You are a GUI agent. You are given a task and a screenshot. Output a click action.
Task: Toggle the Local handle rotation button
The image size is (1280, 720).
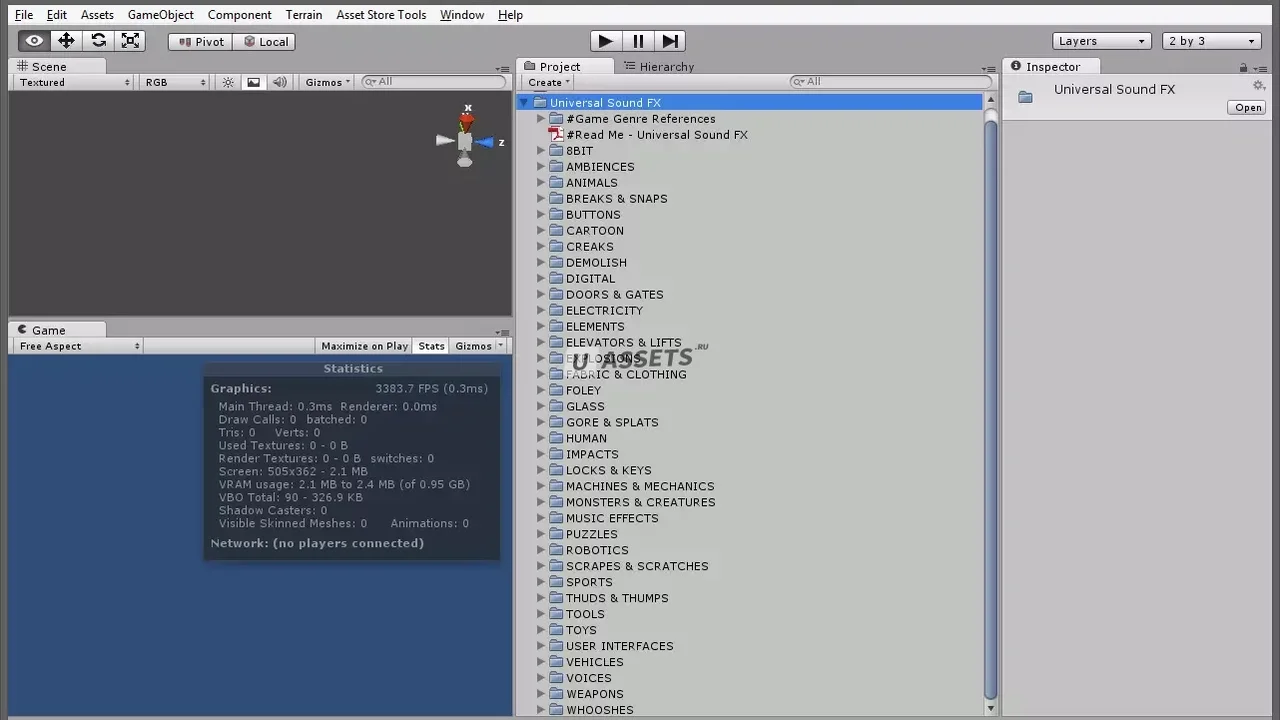click(x=265, y=41)
